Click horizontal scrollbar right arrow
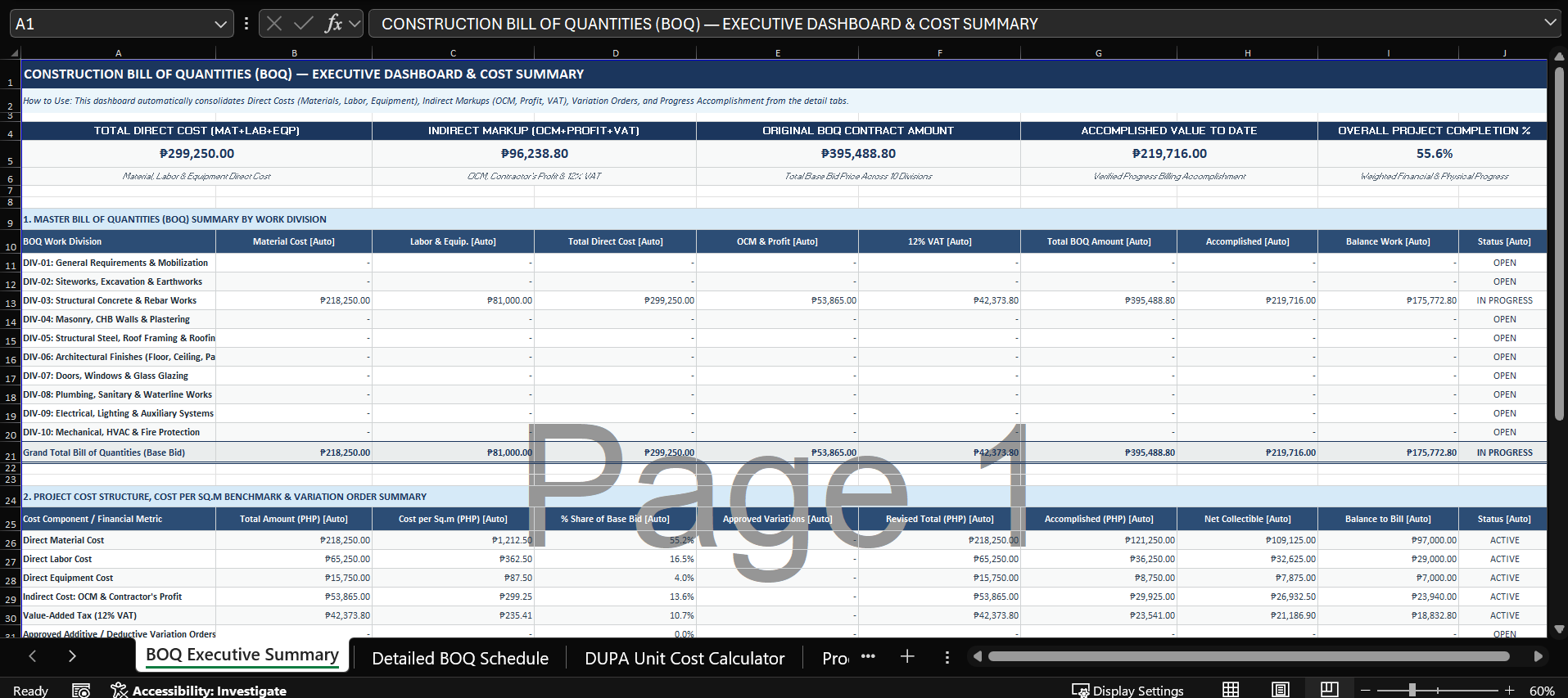Image resolution: width=1568 pixels, height=698 pixels. tap(1538, 656)
